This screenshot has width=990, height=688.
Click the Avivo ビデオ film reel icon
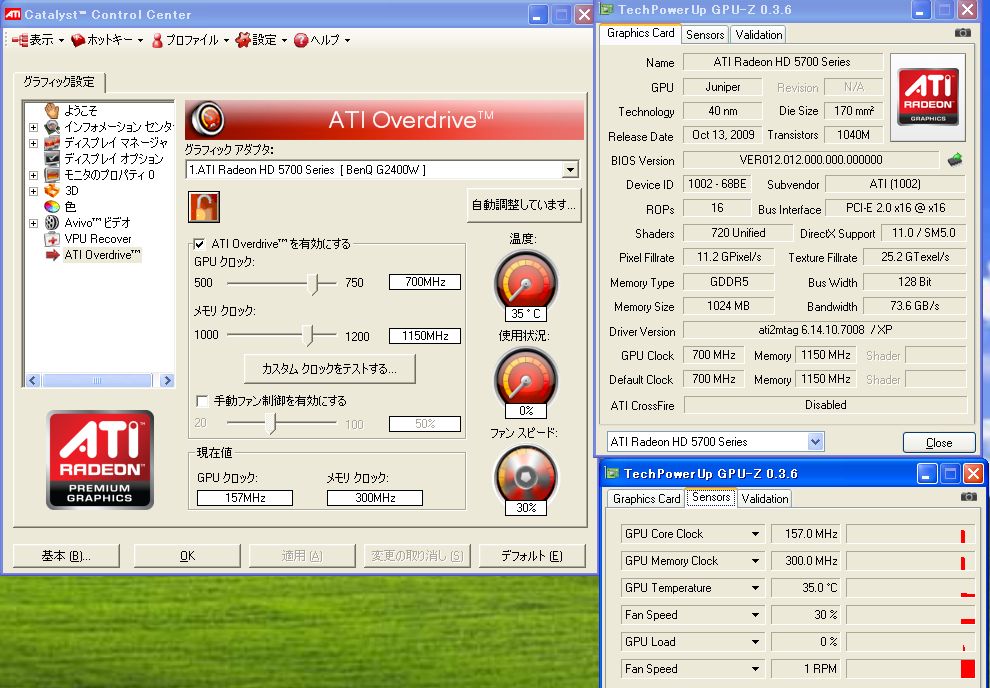(52, 223)
